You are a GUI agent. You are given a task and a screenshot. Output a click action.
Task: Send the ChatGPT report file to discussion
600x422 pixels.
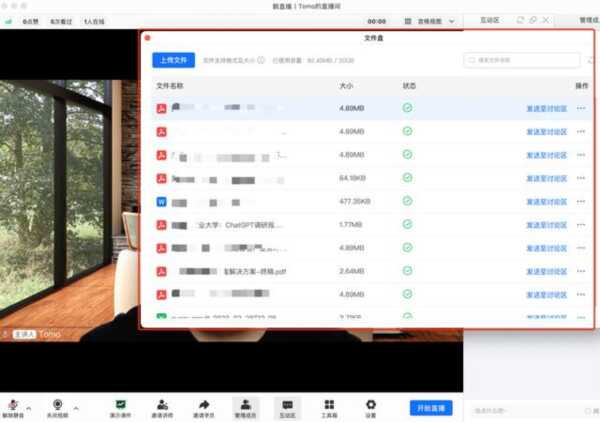(546, 225)
